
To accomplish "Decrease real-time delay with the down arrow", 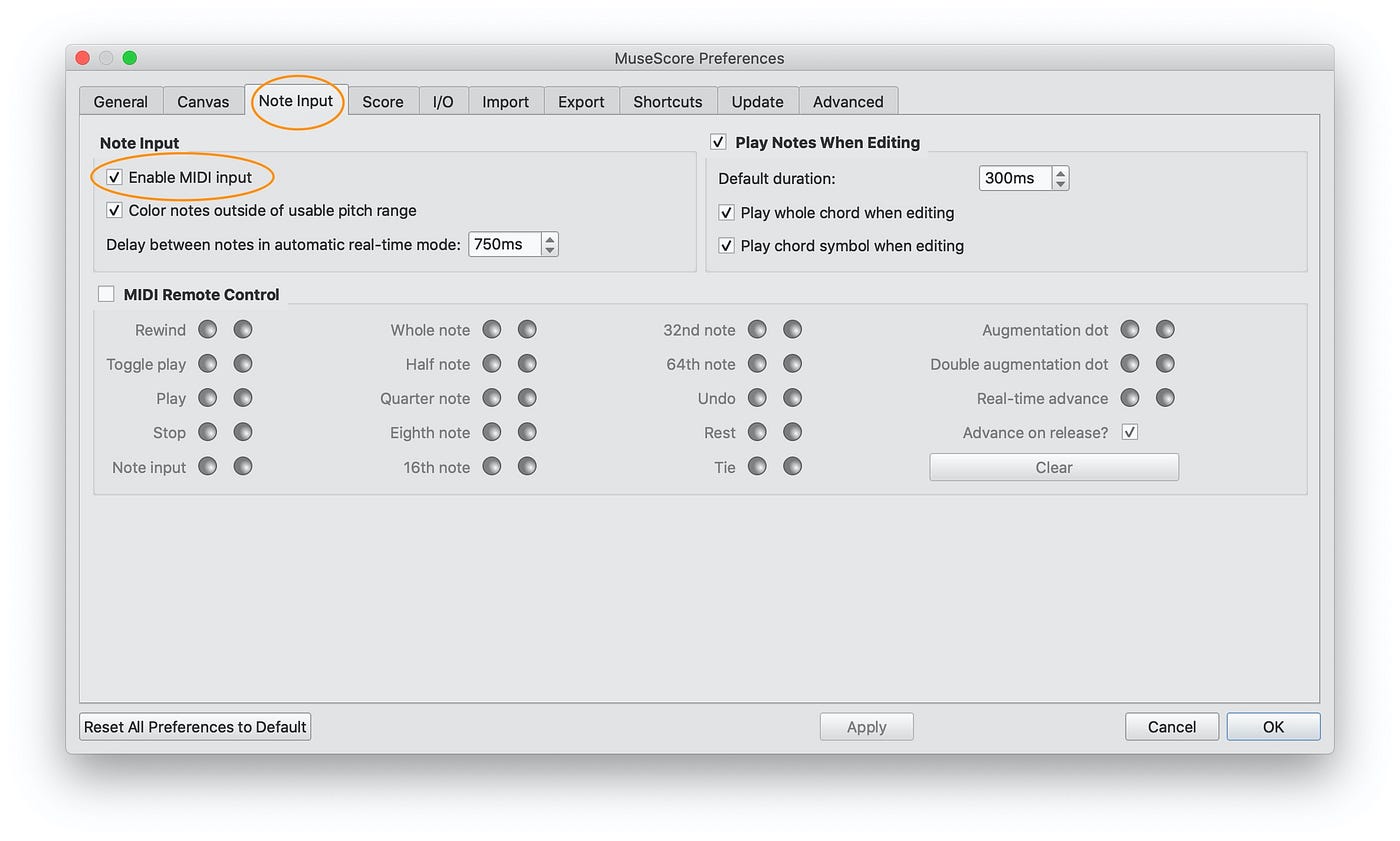I will point(550,250).
